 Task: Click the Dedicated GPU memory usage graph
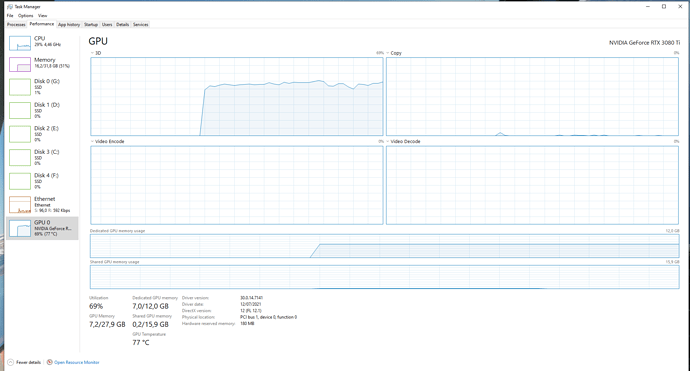(385, 246)
